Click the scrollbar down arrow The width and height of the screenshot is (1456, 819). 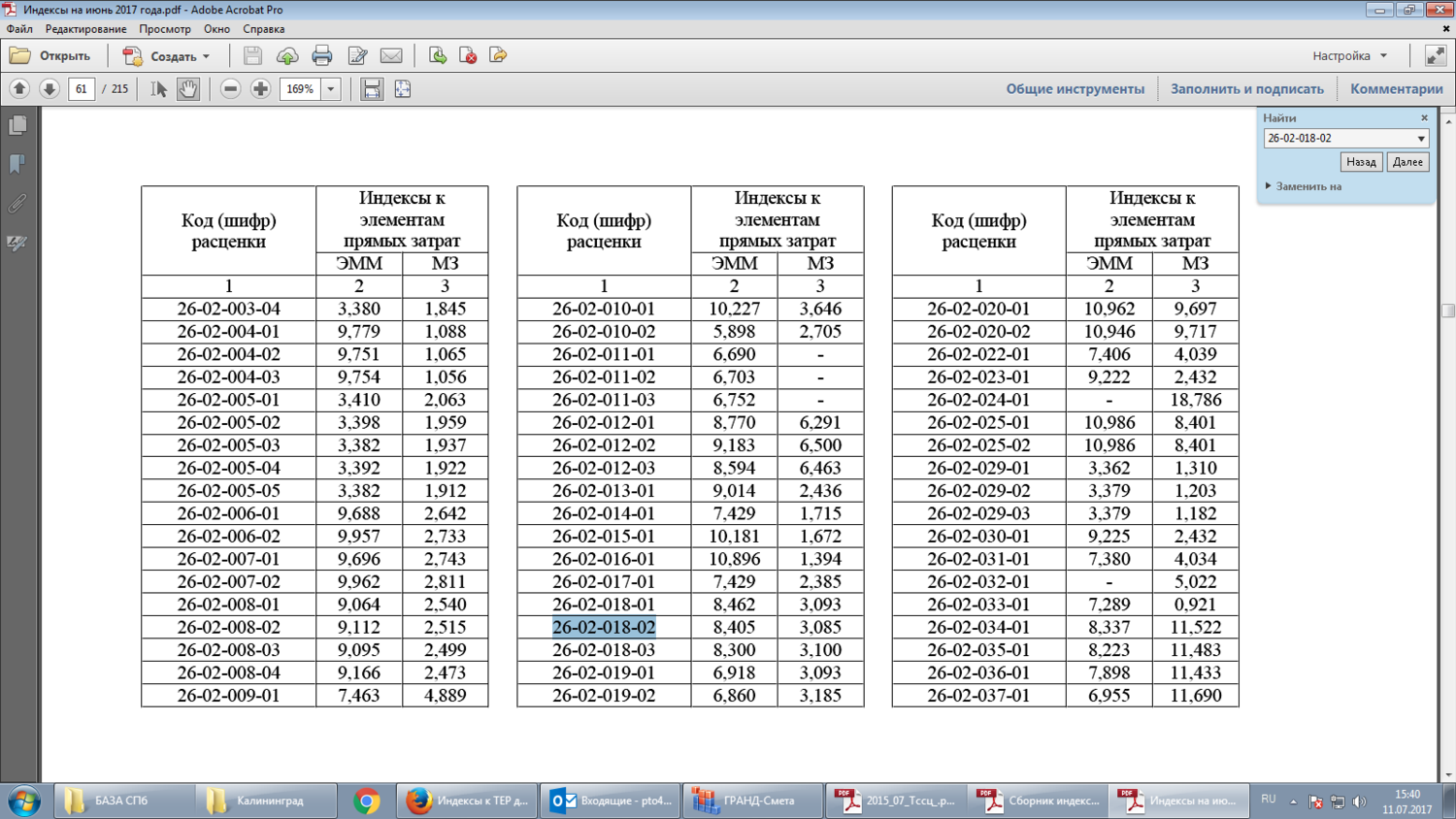tap(1448, 774)
